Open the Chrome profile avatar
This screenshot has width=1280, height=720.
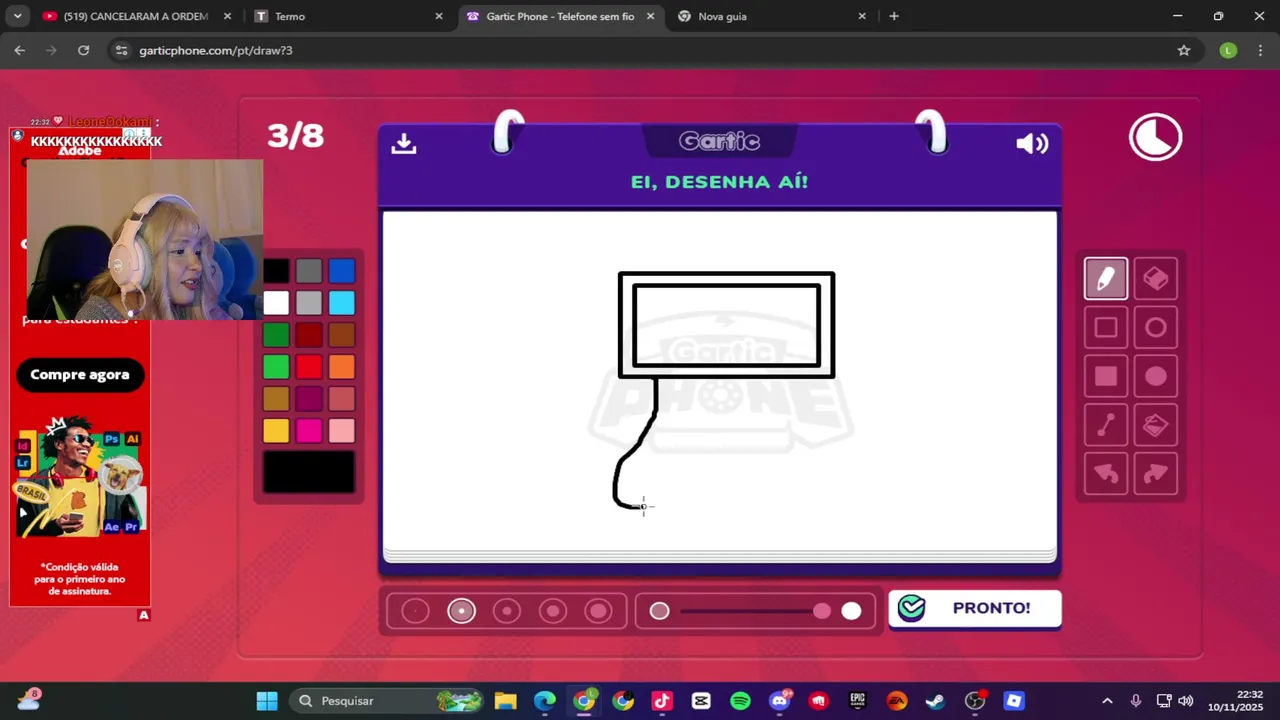click(x=1228, y=50)
